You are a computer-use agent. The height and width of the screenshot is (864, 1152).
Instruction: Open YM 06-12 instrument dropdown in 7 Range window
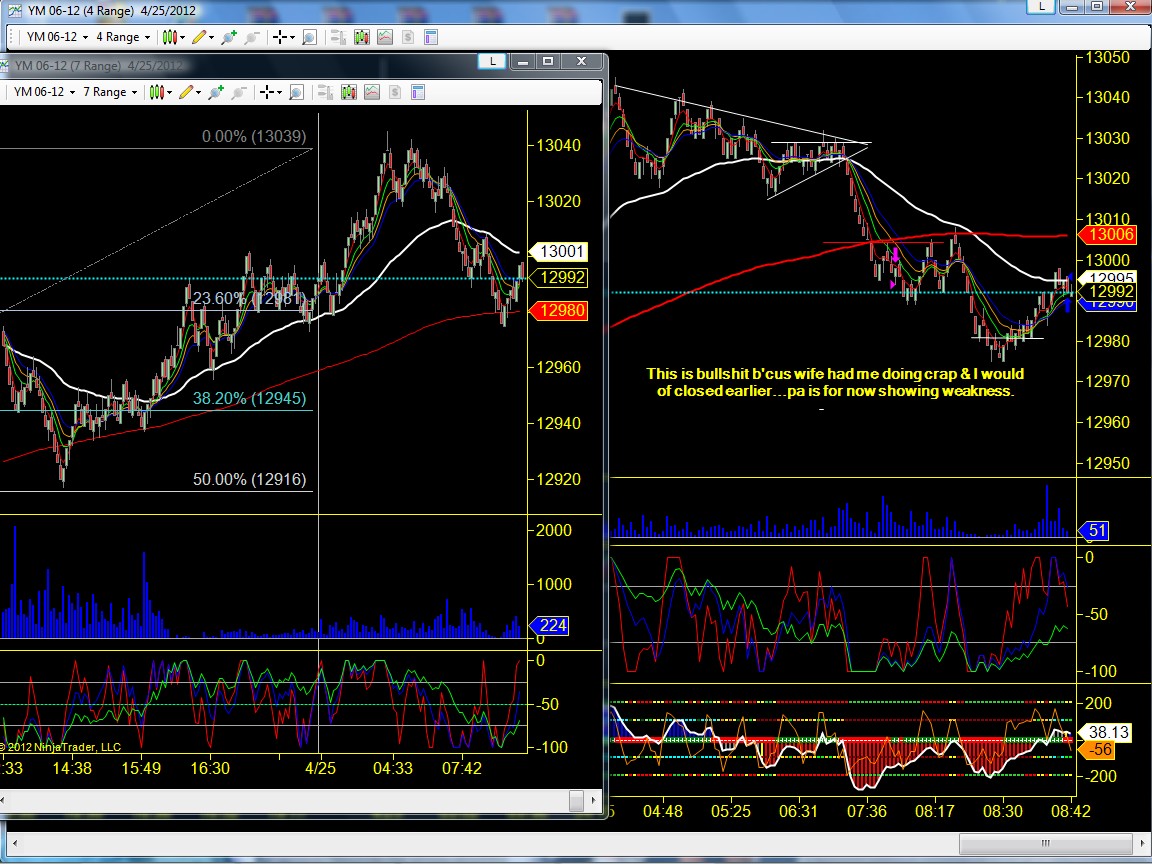pyautogui.click(x=44, y=92)
